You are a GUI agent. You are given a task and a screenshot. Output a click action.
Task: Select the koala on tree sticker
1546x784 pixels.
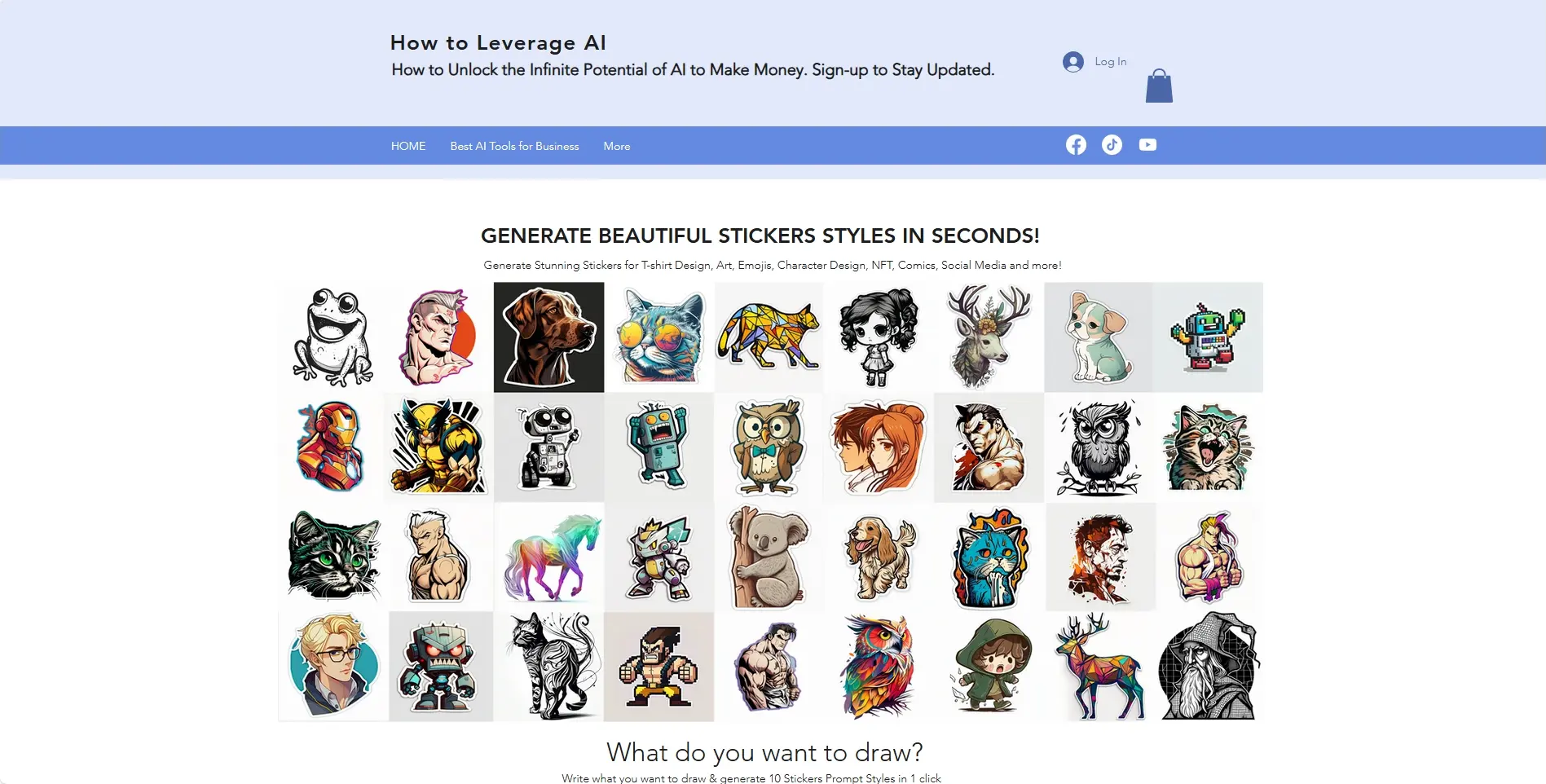(x=769, y=557)
